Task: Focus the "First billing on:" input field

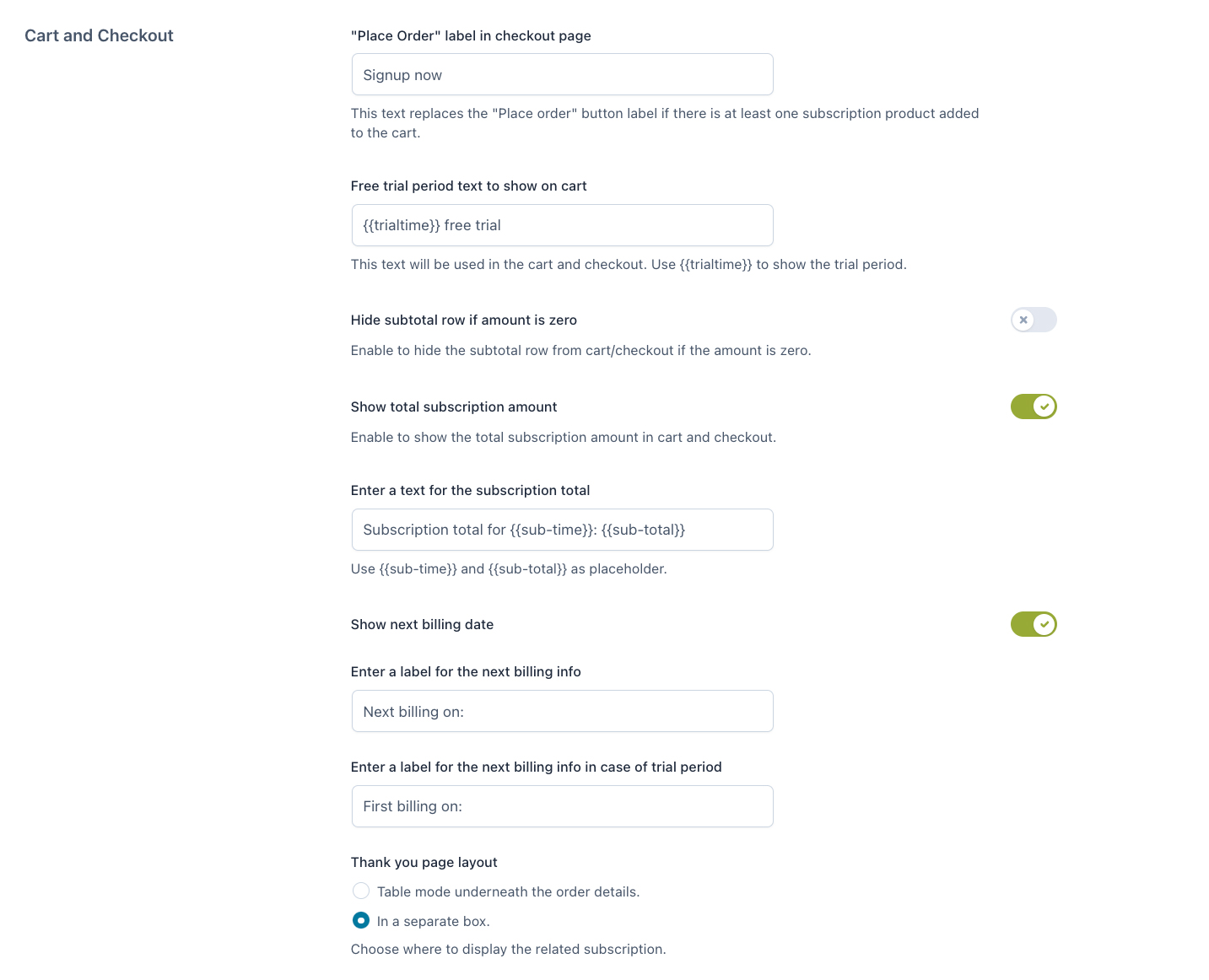Action: click(562, 806)
